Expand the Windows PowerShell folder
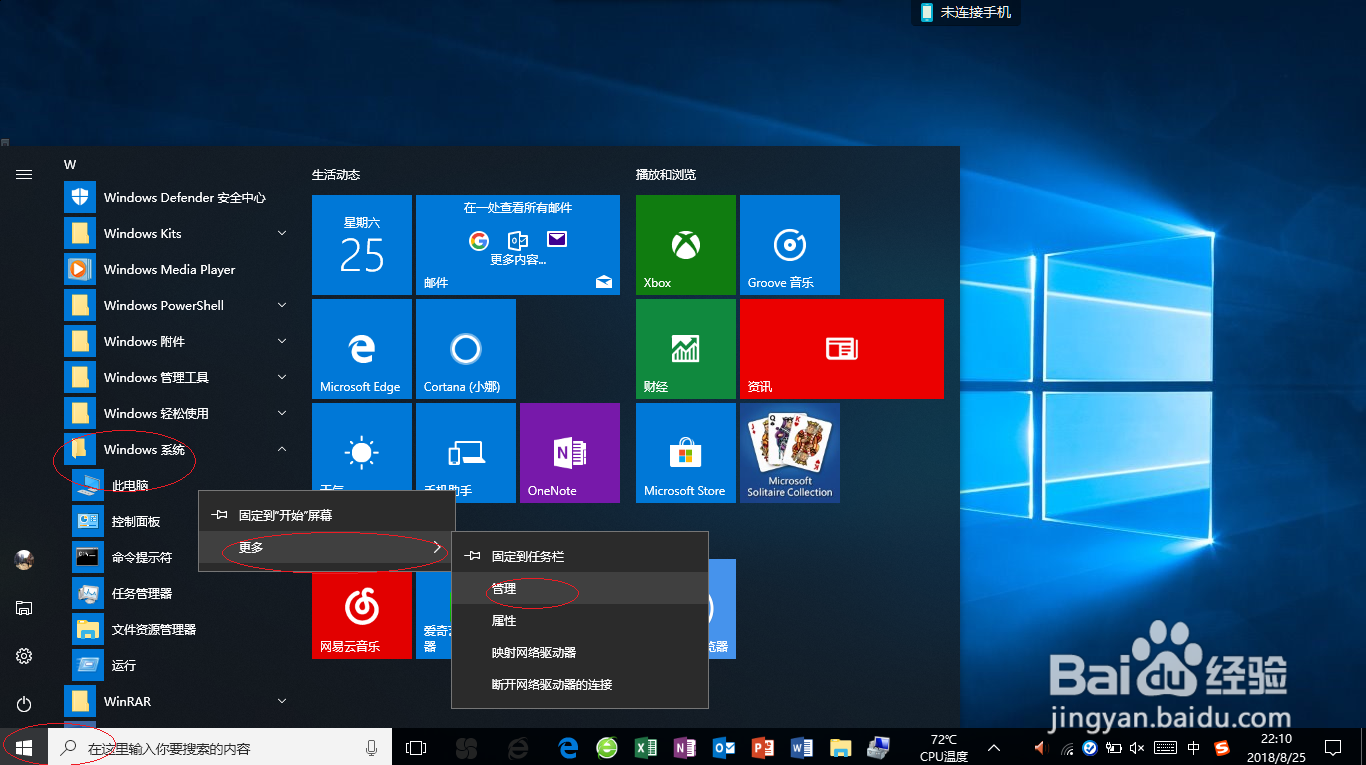Viewport: 1366px width, 765px height. [178, 305]
